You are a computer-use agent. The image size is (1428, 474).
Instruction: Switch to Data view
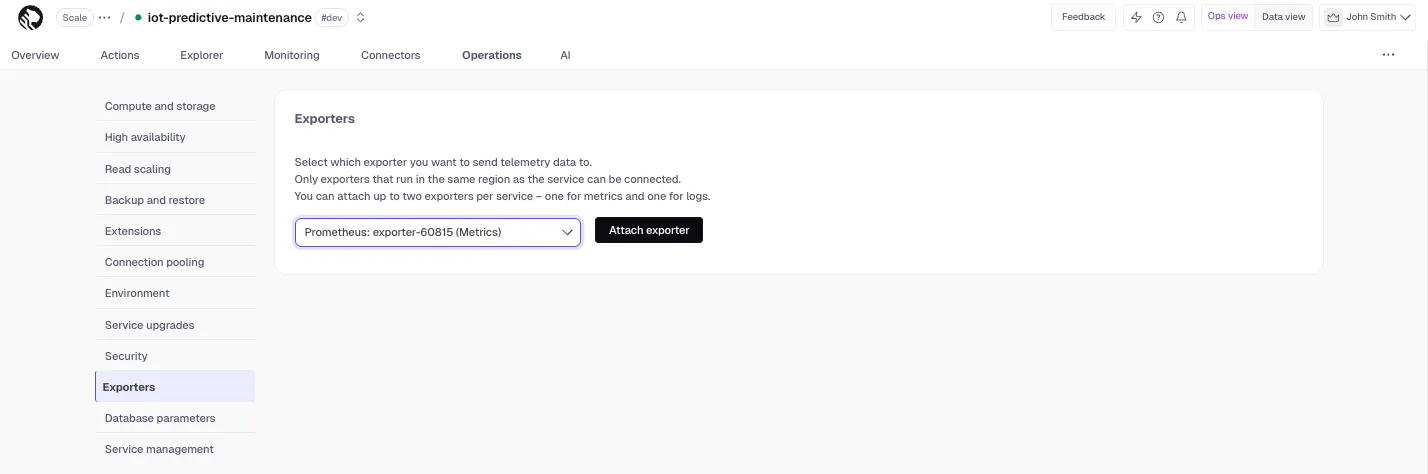[x=1283, y=17]
